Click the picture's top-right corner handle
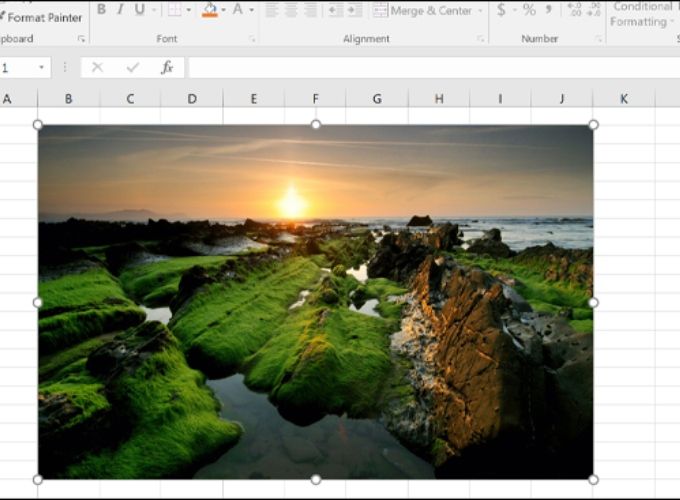The image size is (680, 500). (593, 125)
